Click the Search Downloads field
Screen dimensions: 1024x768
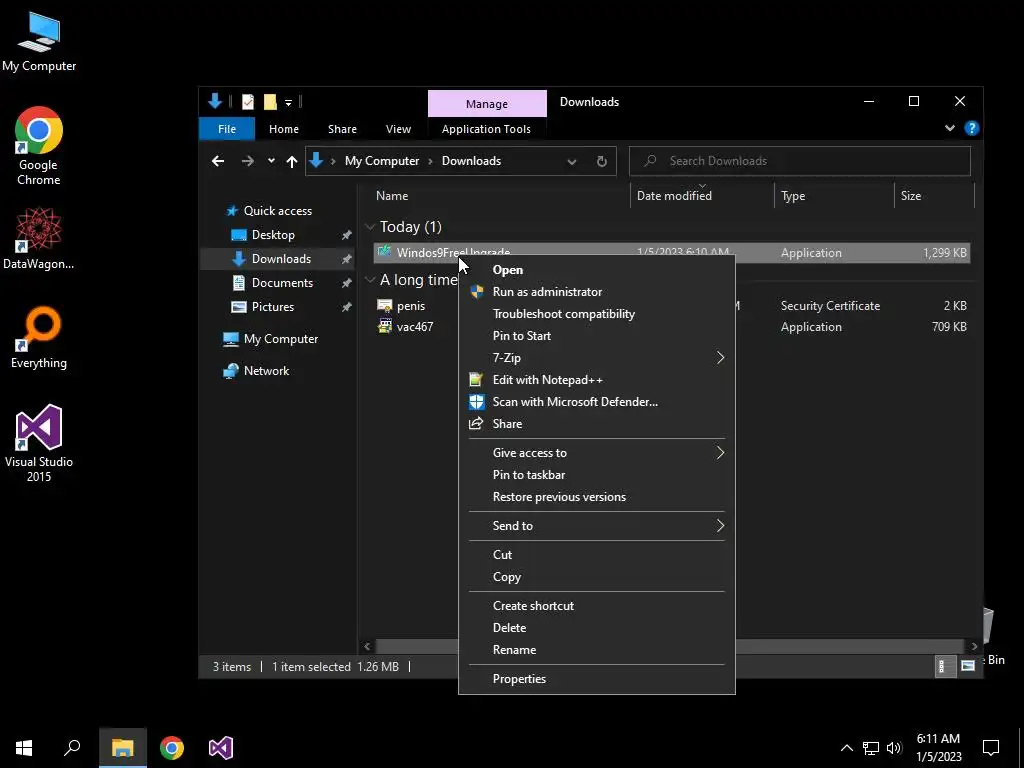tap(800, 161)
